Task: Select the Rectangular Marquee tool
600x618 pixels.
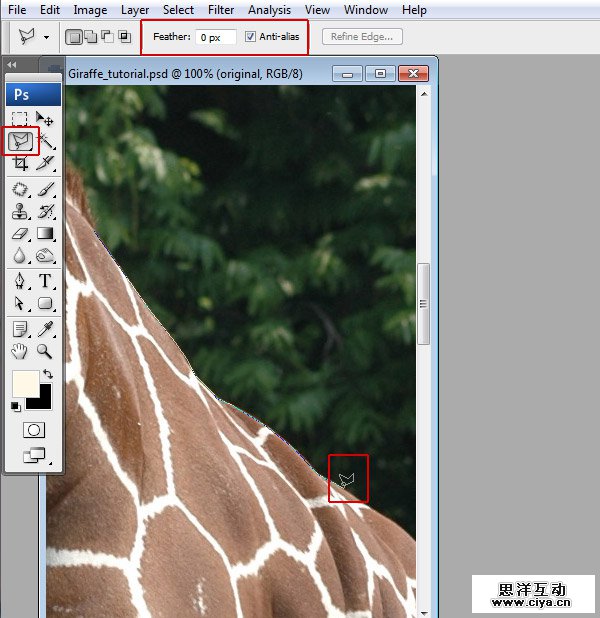Action: pos(20,119)
